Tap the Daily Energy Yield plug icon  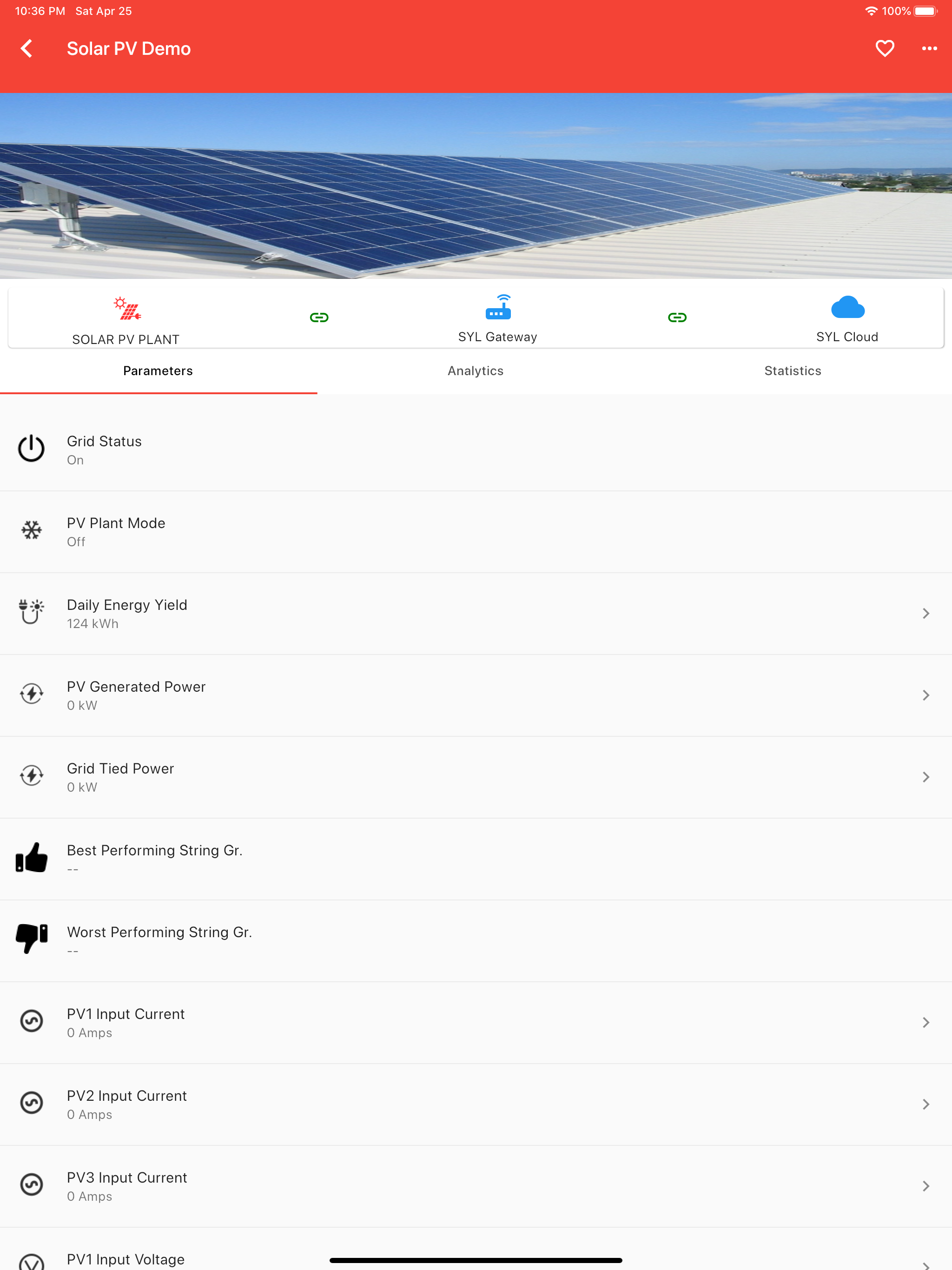[x=32, y=612]
